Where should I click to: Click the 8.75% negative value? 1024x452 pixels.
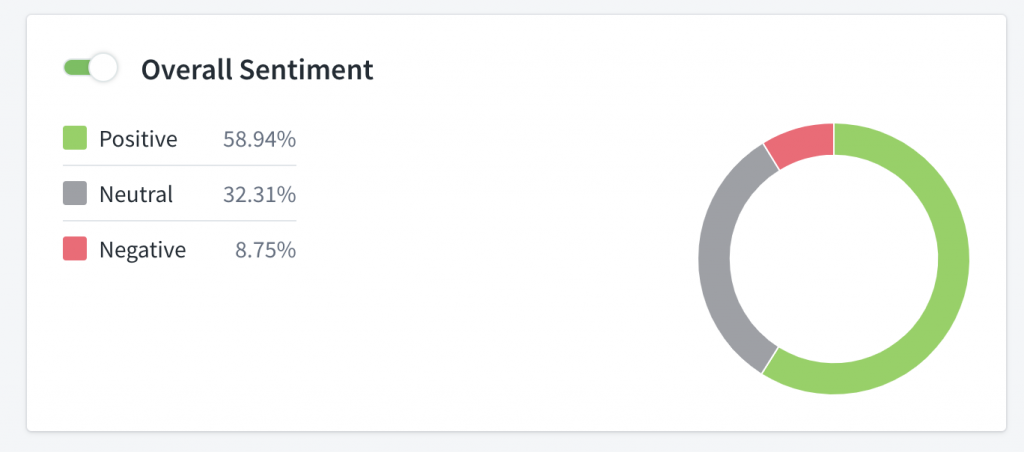click(x=265, y=249)
